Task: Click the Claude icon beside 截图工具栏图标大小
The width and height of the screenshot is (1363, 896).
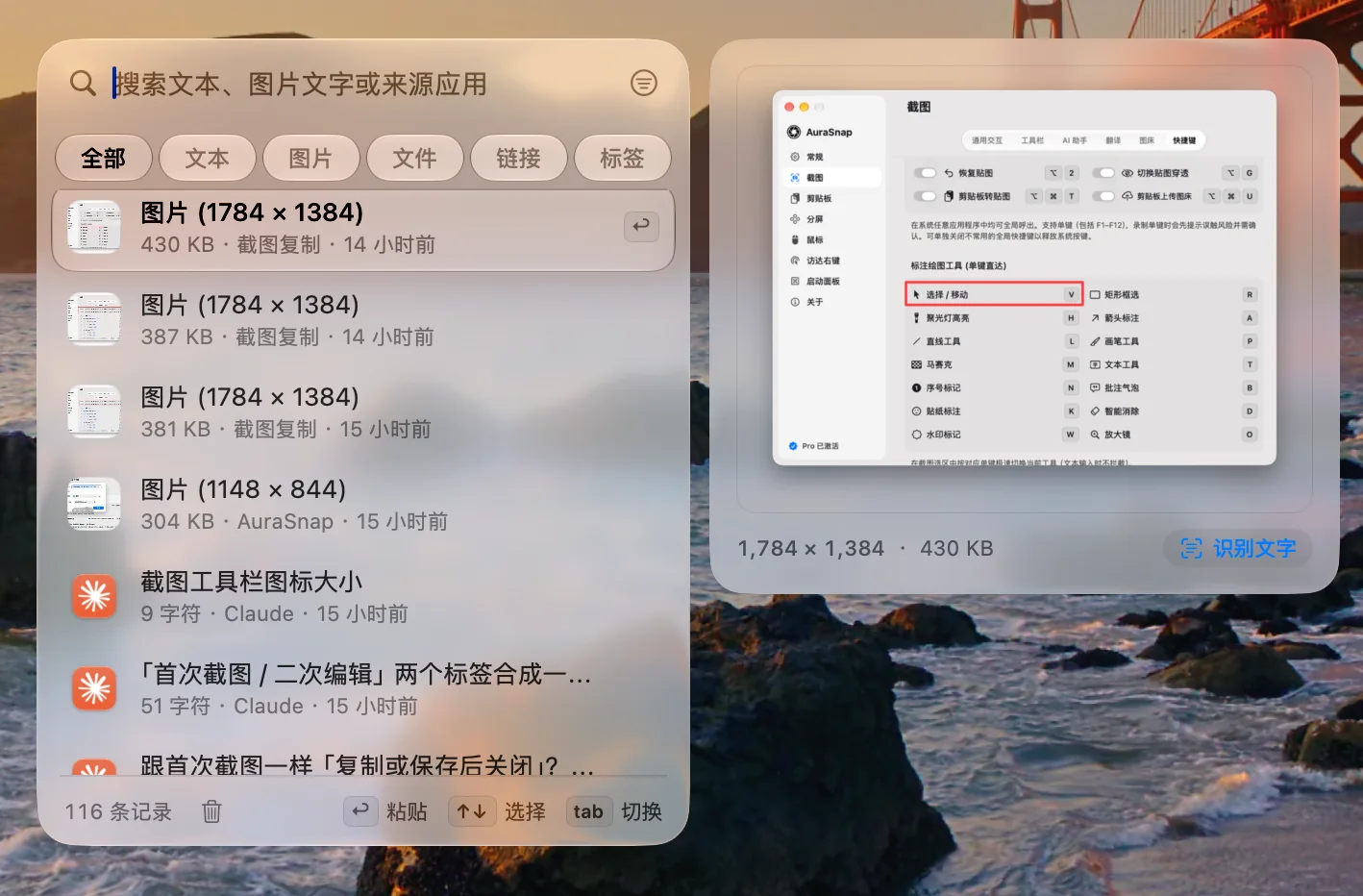Action: click(94, 596)
